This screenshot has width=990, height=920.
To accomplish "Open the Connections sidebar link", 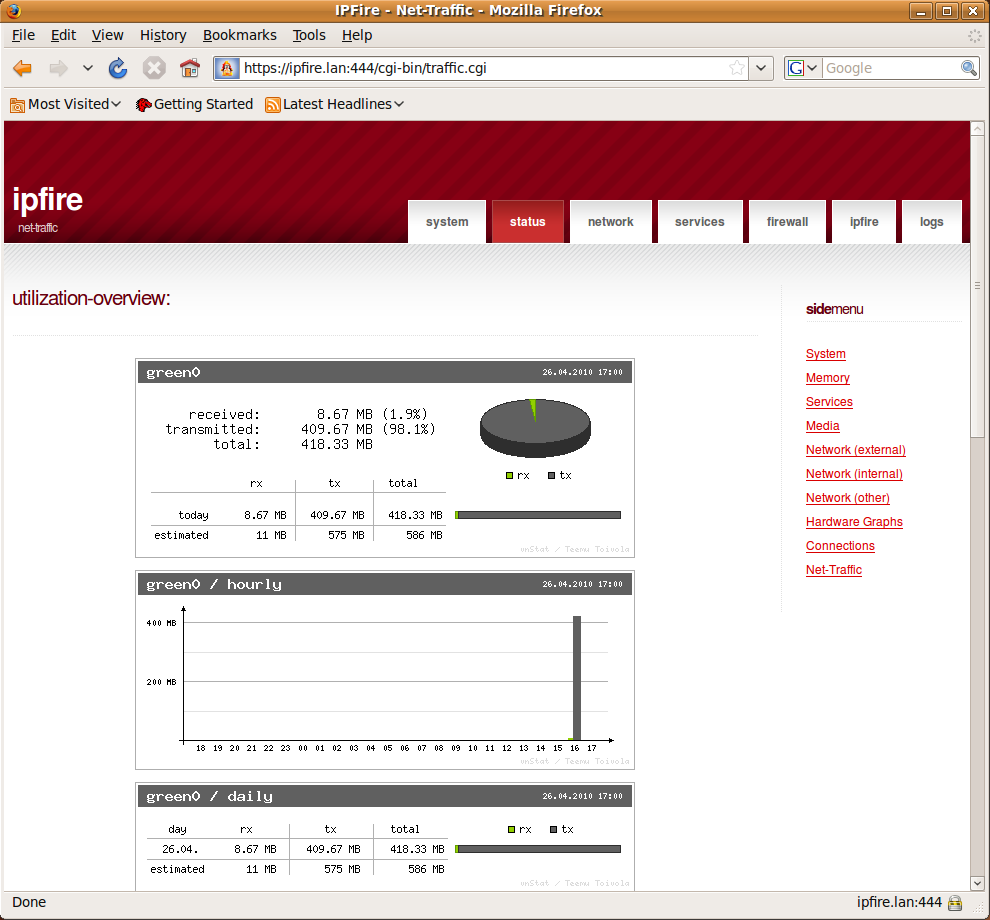I will (840, 545).
